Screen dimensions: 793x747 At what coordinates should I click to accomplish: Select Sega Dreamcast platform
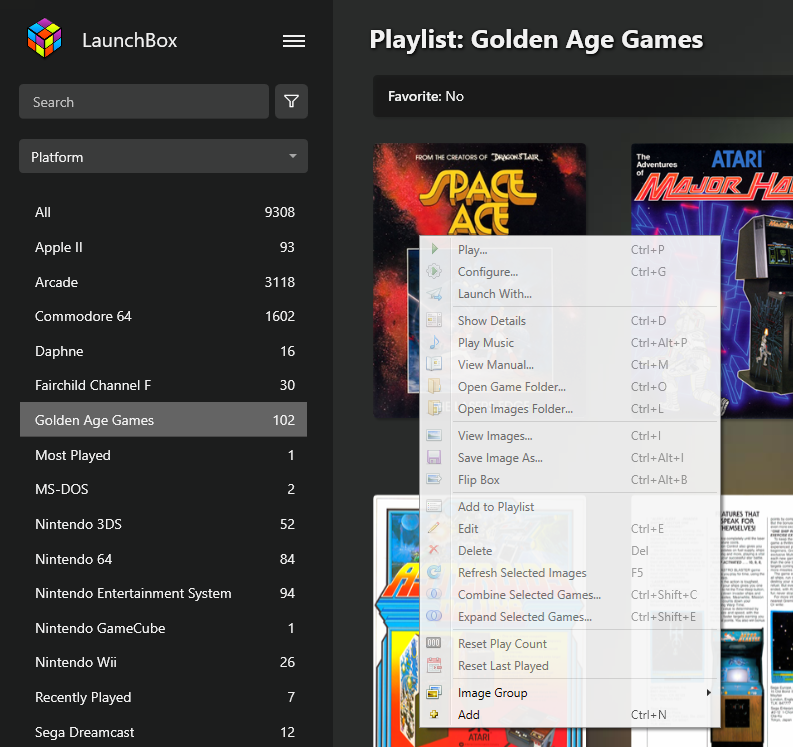point(163,732)
